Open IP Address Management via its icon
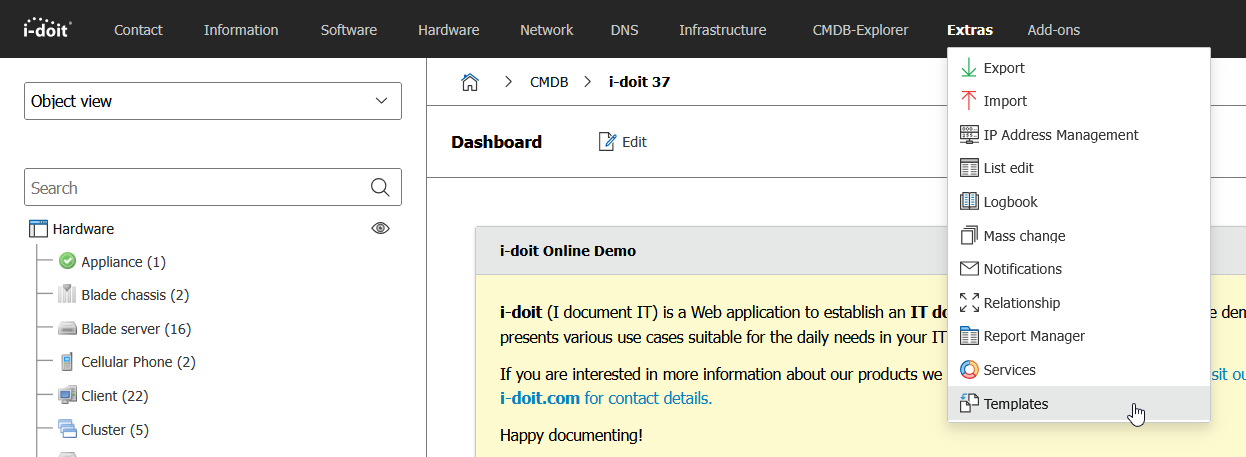 tap(968, 135)
